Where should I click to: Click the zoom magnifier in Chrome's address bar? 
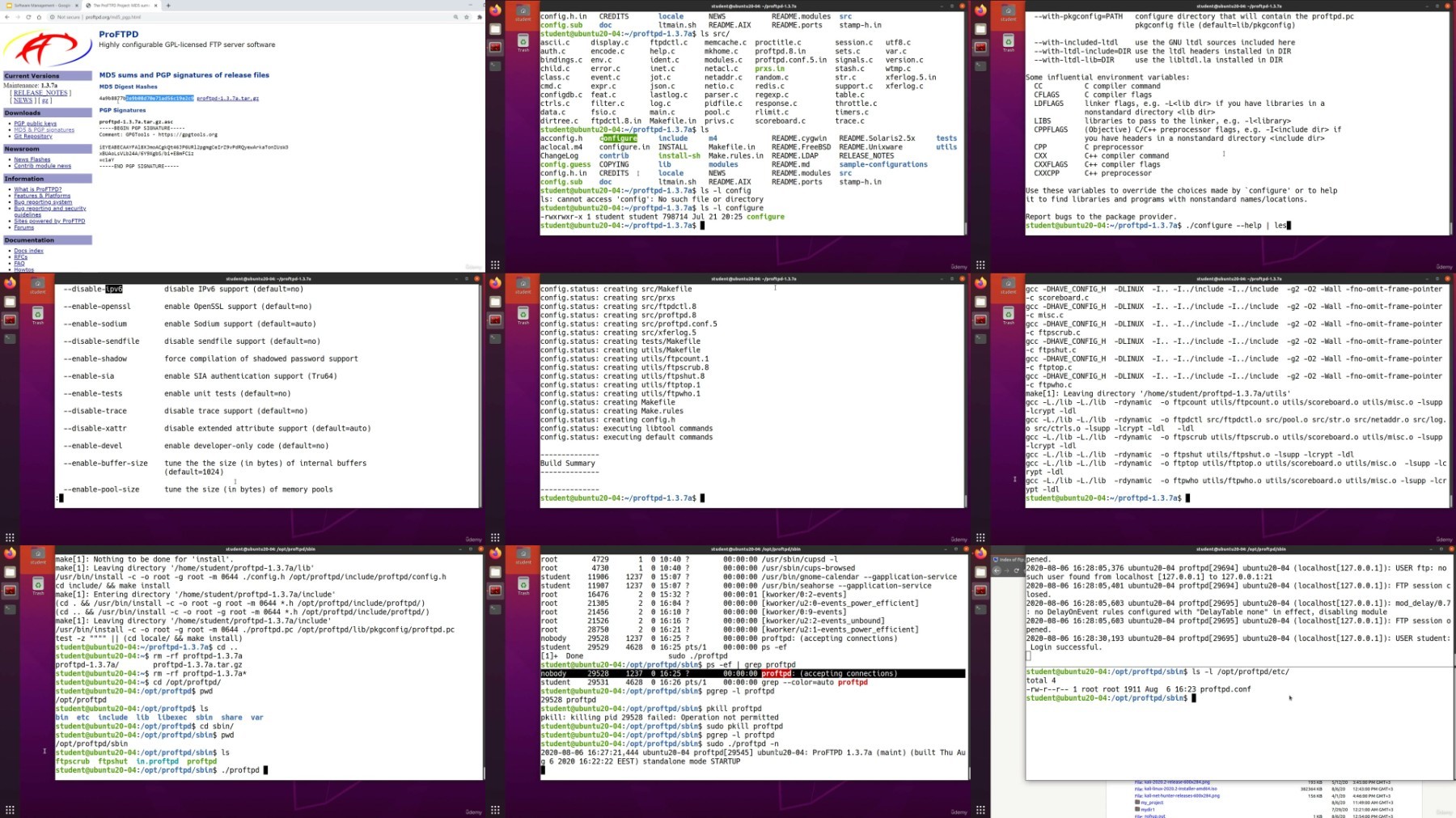point(456,17)
